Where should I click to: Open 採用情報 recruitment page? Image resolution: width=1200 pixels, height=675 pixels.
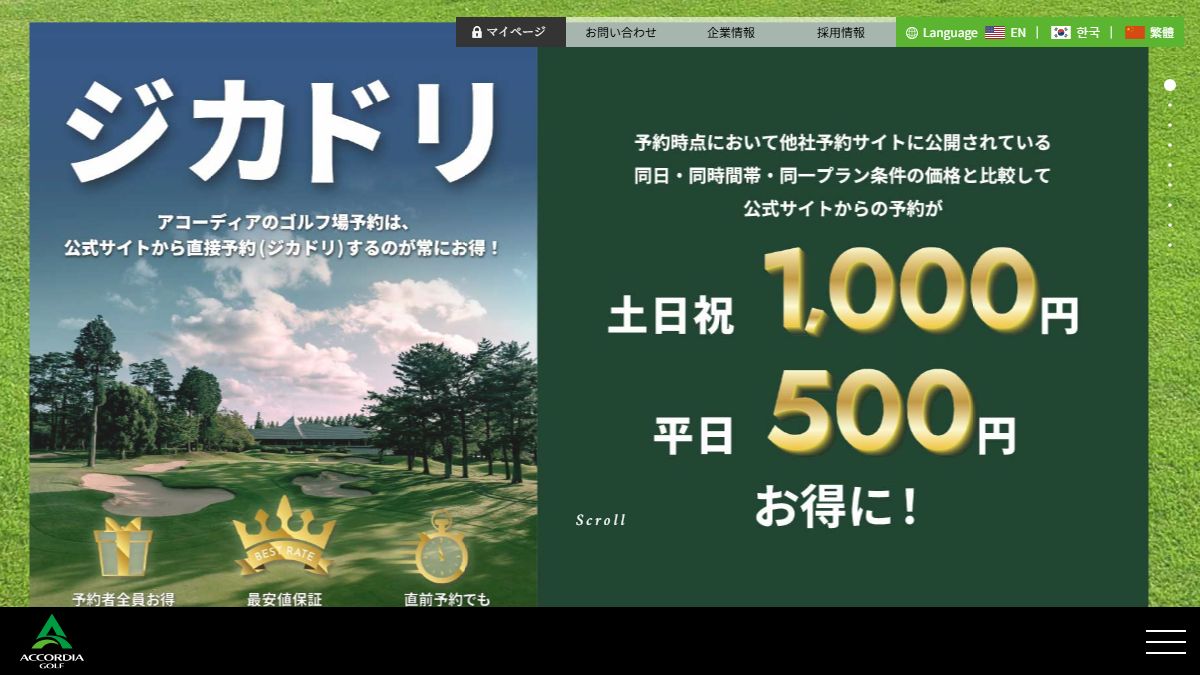pyautogui.click(x=841, y=32)
